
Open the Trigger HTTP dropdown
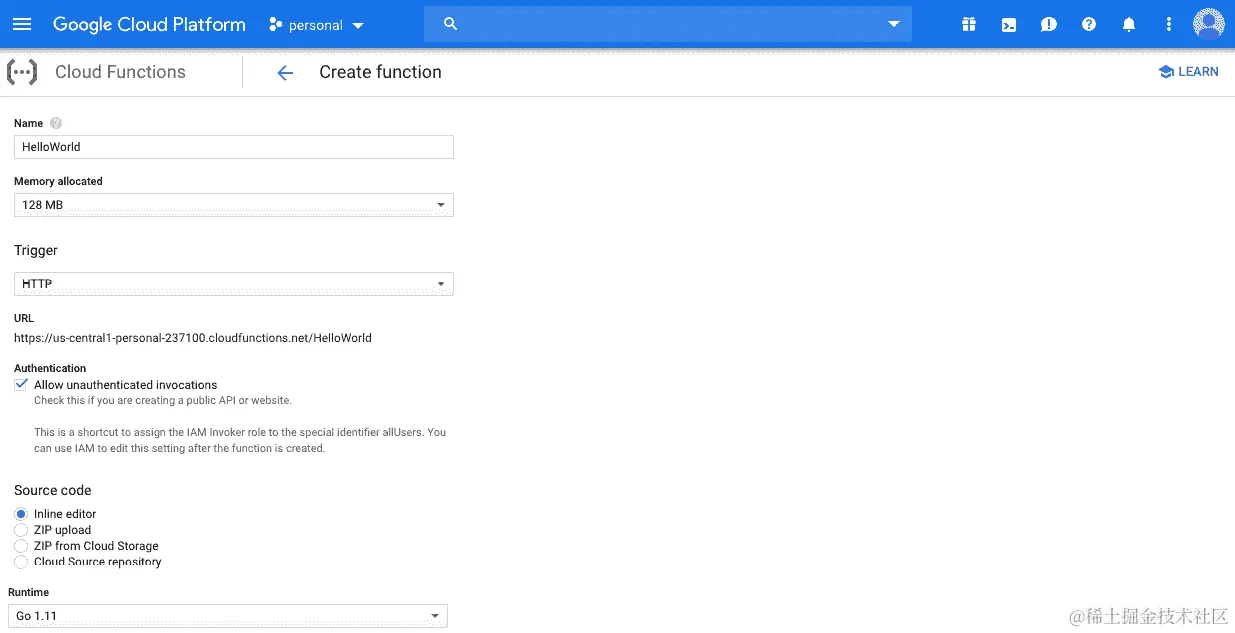[x=234, y=284]
